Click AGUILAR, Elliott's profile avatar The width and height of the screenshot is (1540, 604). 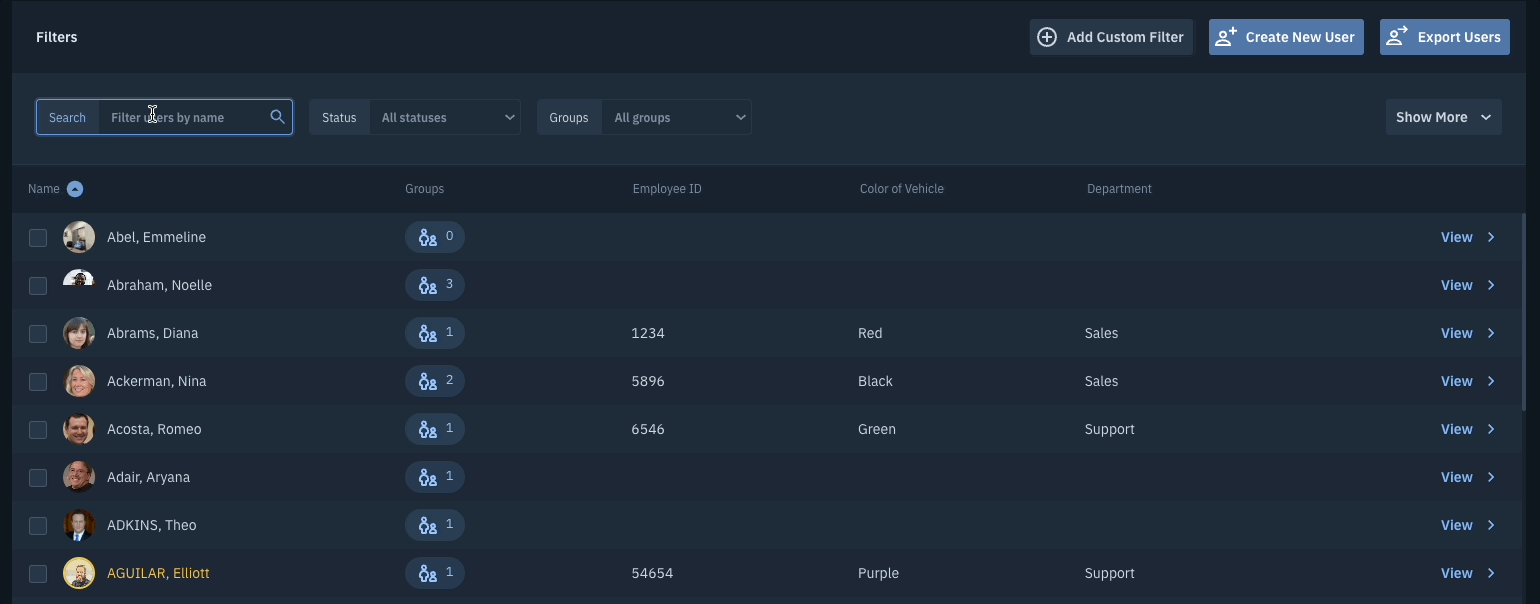point(79,573)
